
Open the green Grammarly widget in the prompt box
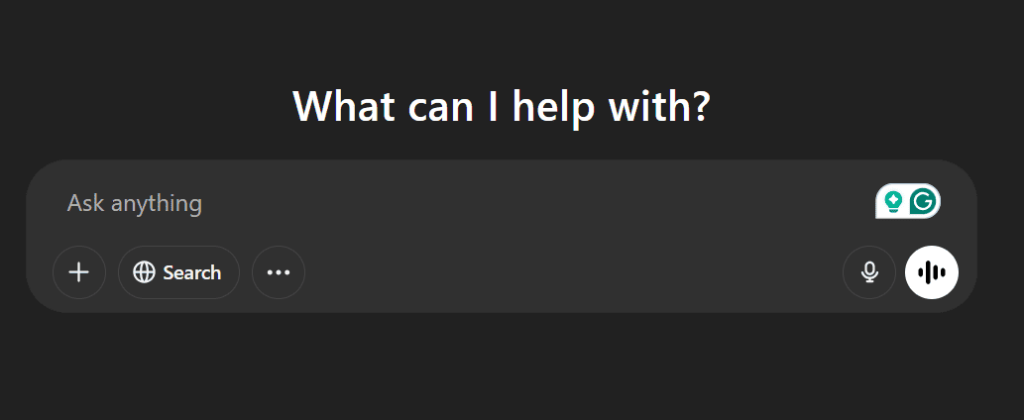coord(908,202)
